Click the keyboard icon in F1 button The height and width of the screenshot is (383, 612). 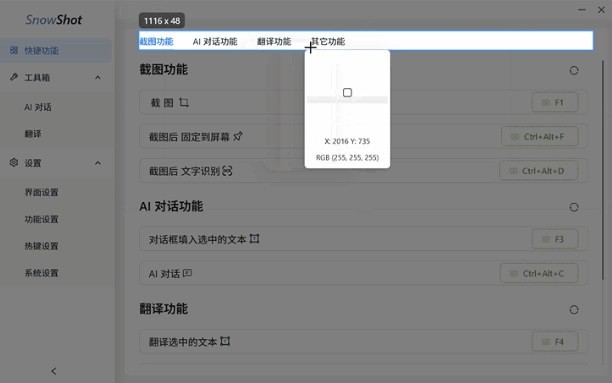click(546, 102)
